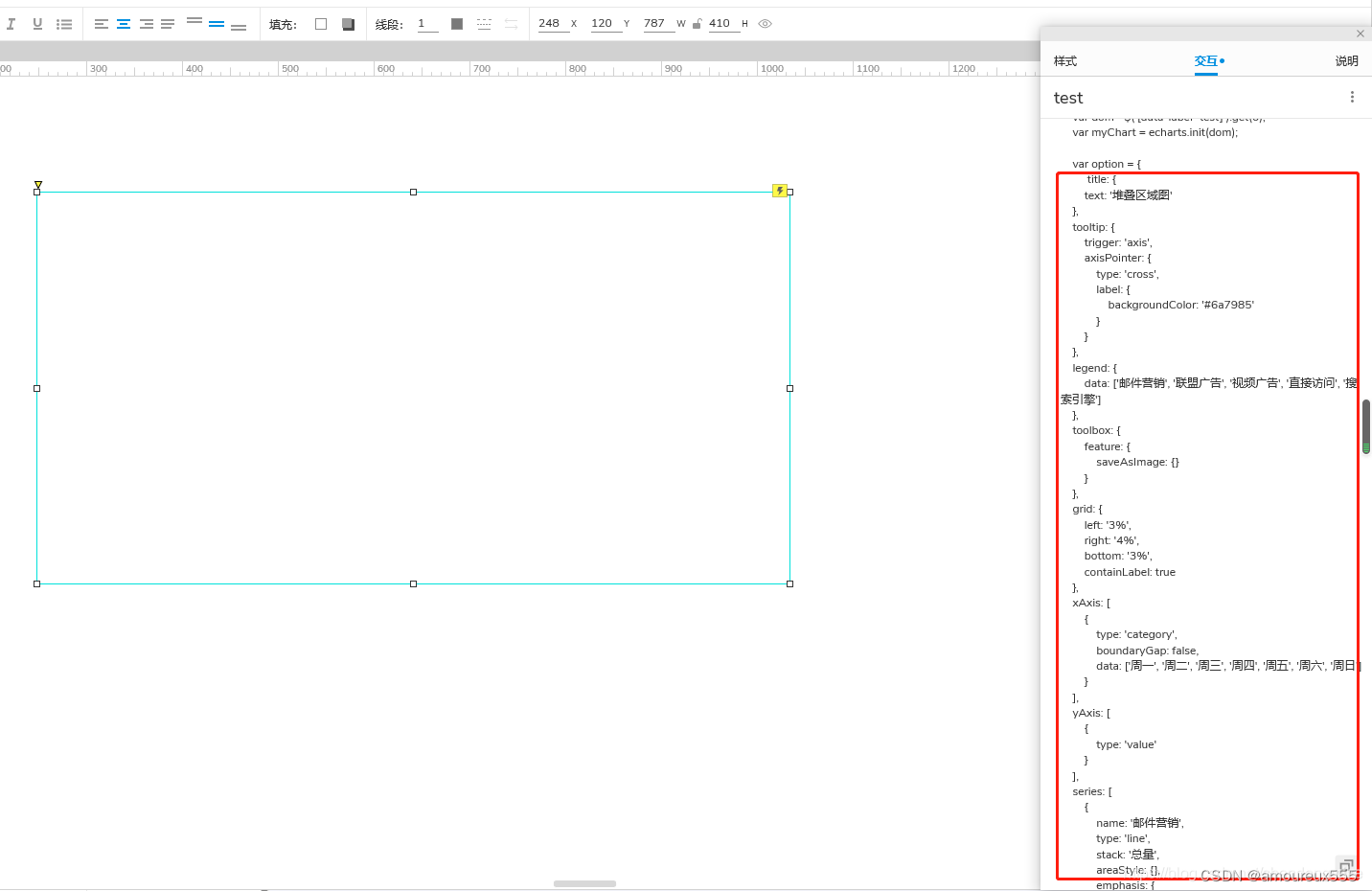Image resolution: width=1372 pixels, height=891 pixels.
Task: Toggle the W/H aspect ratio lock
Action: 696,23
